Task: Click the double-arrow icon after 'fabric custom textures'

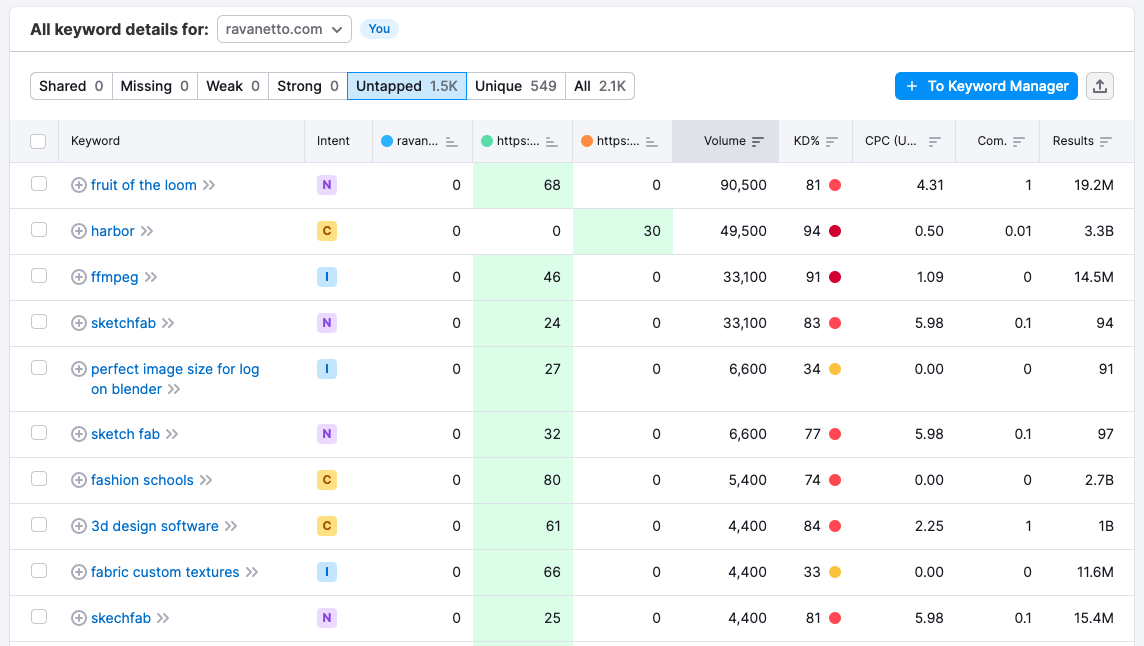Action: tap(252, 572)
